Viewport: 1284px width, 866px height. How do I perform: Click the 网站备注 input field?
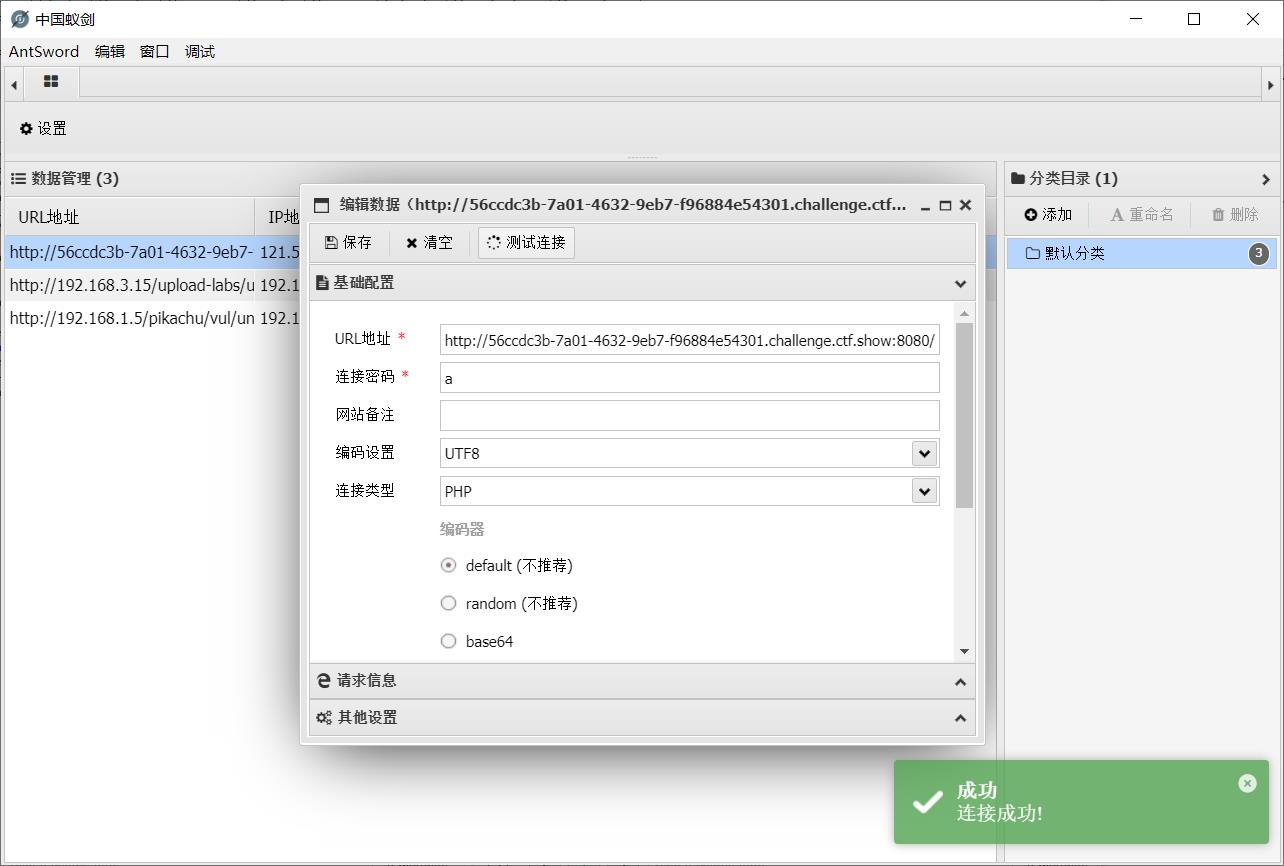pos(690,415)
